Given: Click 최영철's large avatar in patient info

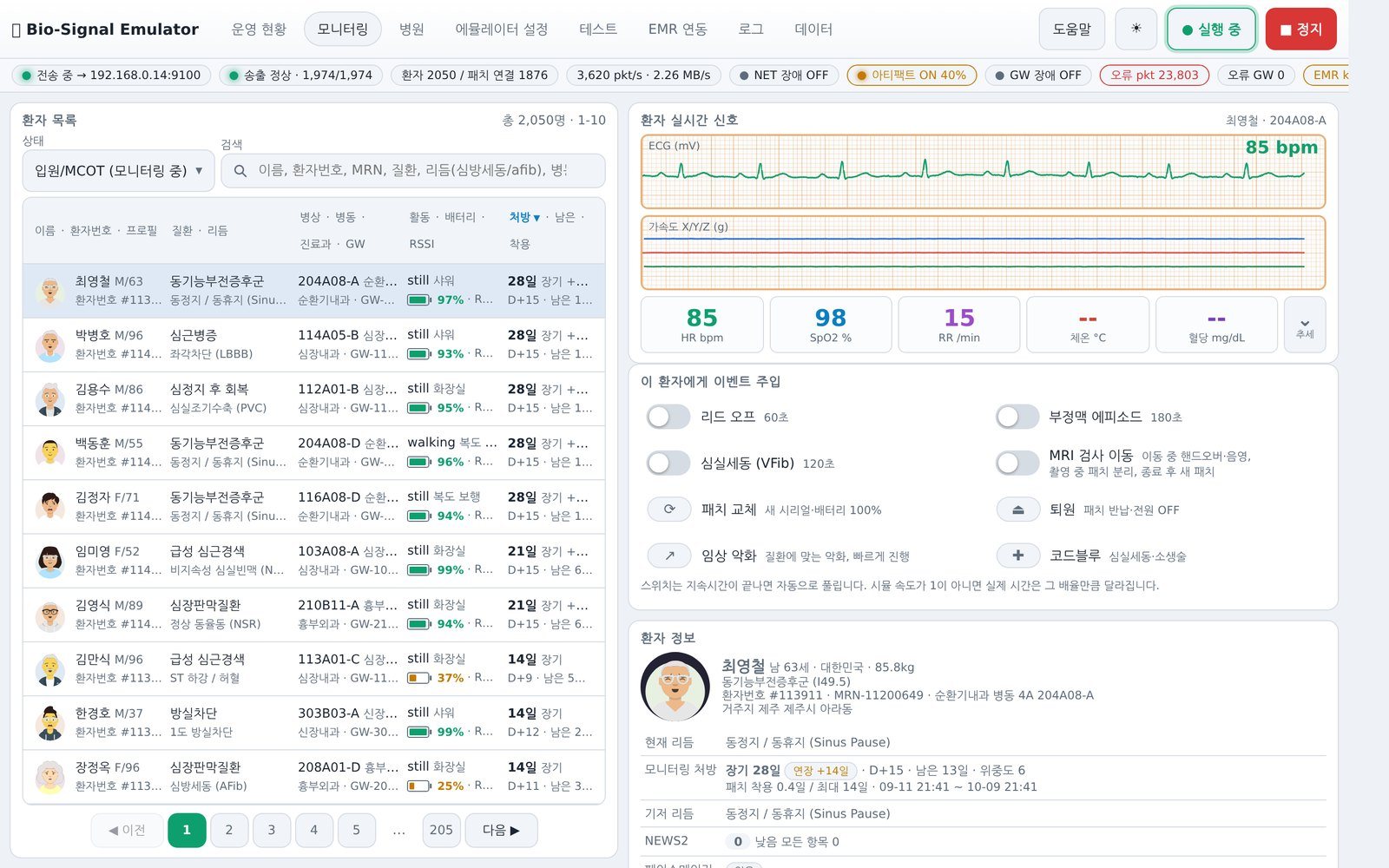Looking at the screenshot, I should [675, 687].
